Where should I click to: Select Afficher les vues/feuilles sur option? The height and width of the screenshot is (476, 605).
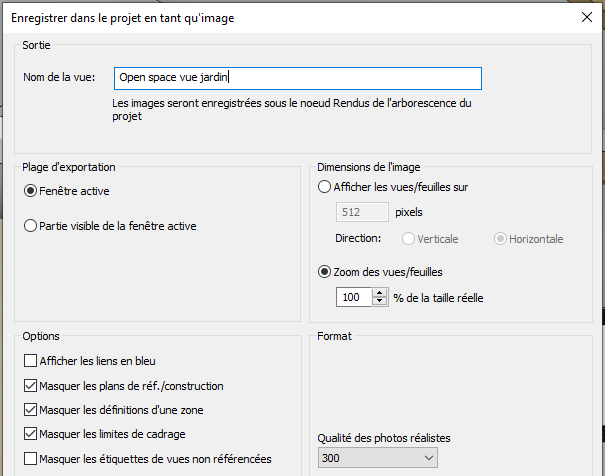(x=324, y=186)
